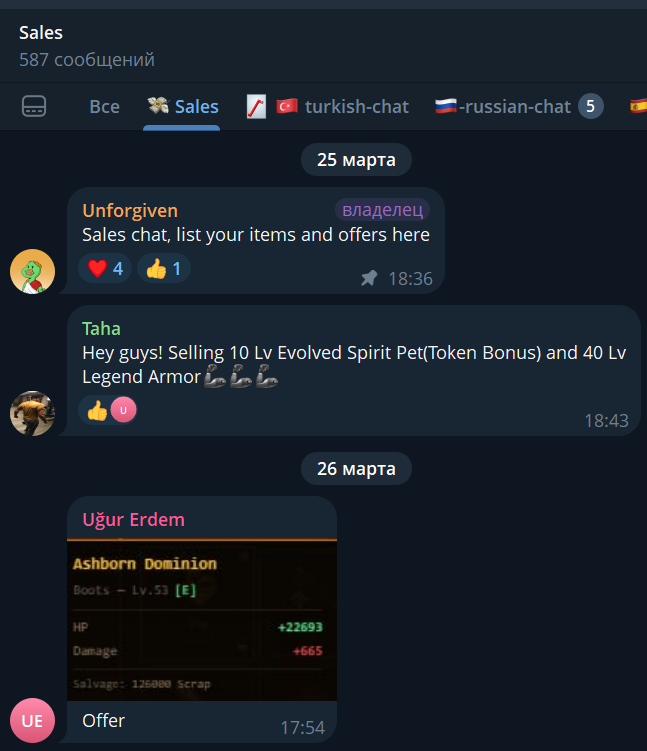
Task: Open the topic list panel icon
Action: click(34, 106)
